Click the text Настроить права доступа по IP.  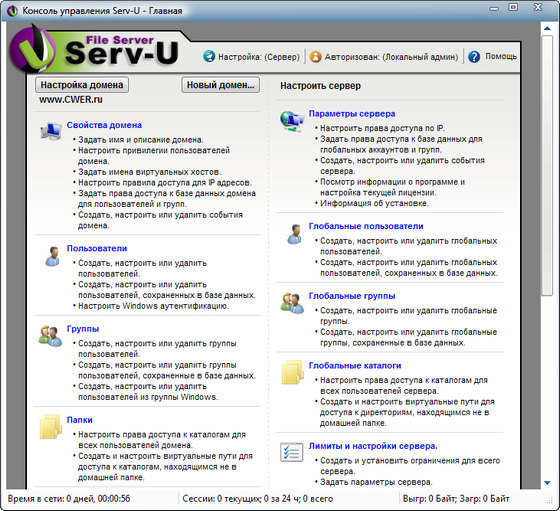(382, 128)
